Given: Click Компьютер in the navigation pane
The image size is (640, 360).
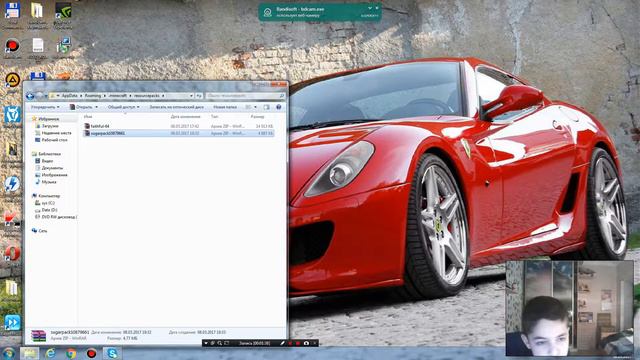Looking at the screenshot, I should [49, 196].
